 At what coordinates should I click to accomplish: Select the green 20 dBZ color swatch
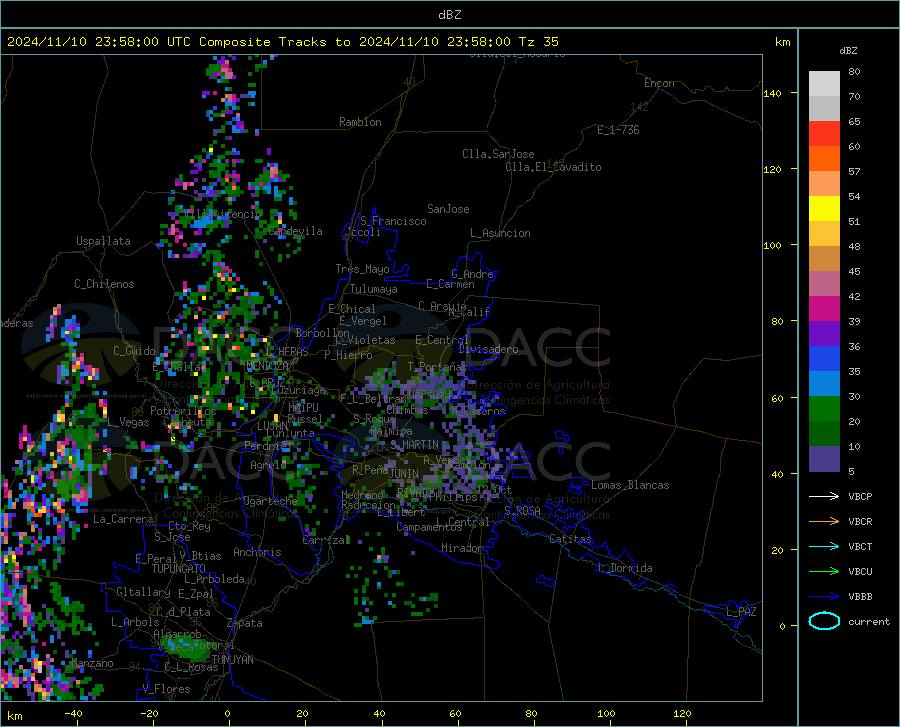tap(824, 409)
